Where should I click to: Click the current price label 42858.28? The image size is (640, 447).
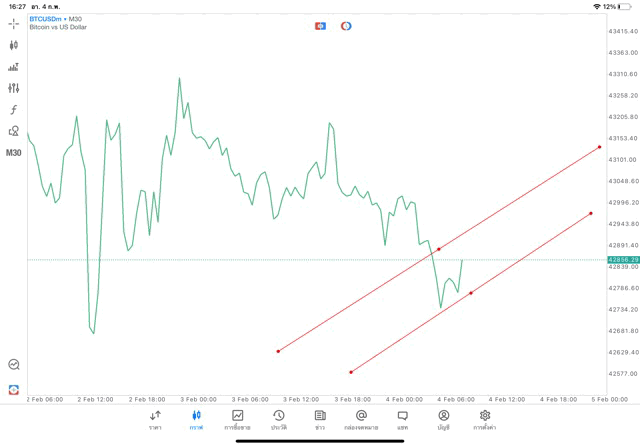[x=622, y=260]
